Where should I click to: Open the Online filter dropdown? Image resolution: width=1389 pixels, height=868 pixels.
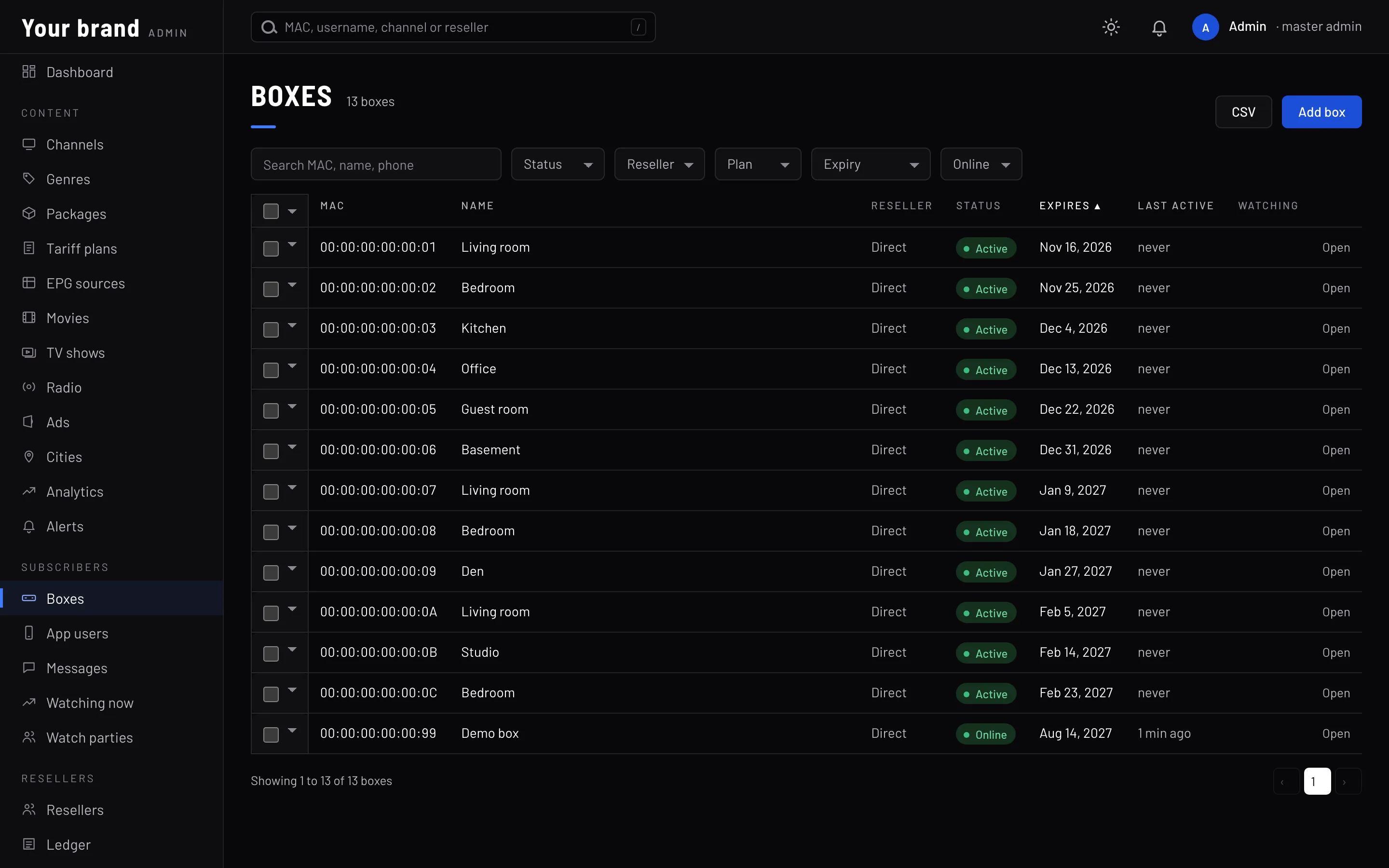[x=981, y=164]
